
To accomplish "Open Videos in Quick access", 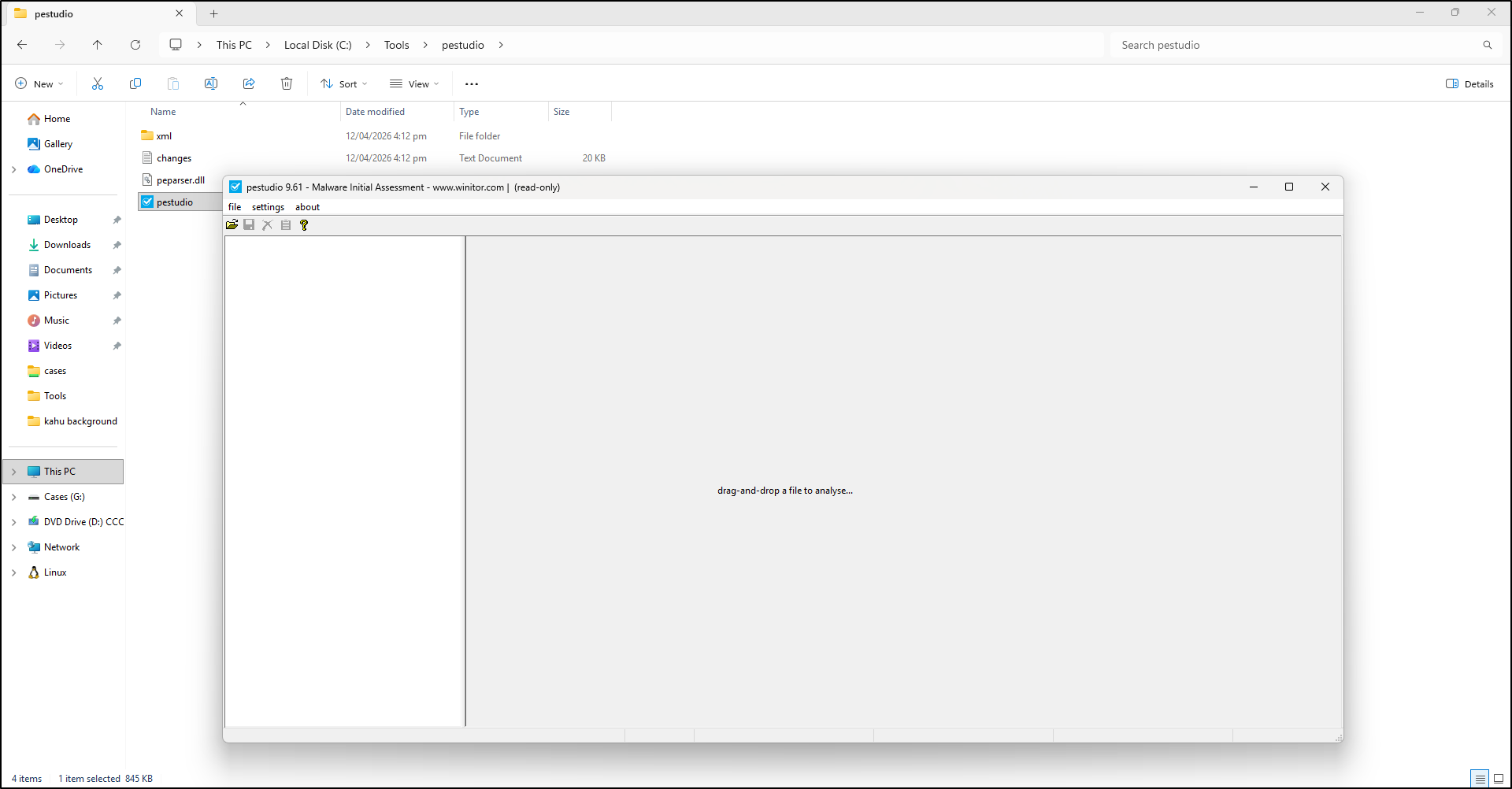I will 57,346.
